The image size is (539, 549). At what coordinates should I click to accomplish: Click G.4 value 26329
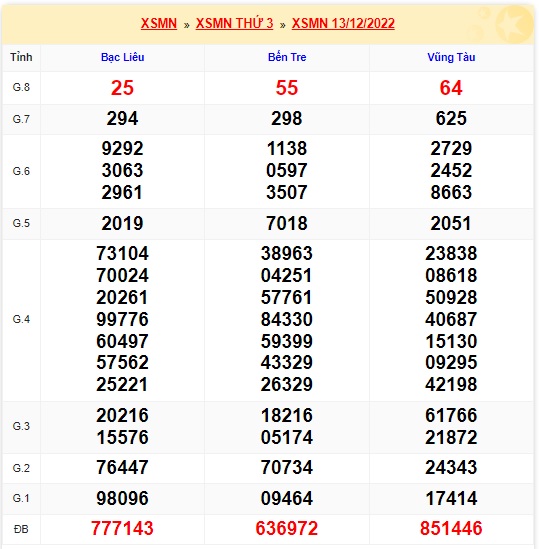287,384
